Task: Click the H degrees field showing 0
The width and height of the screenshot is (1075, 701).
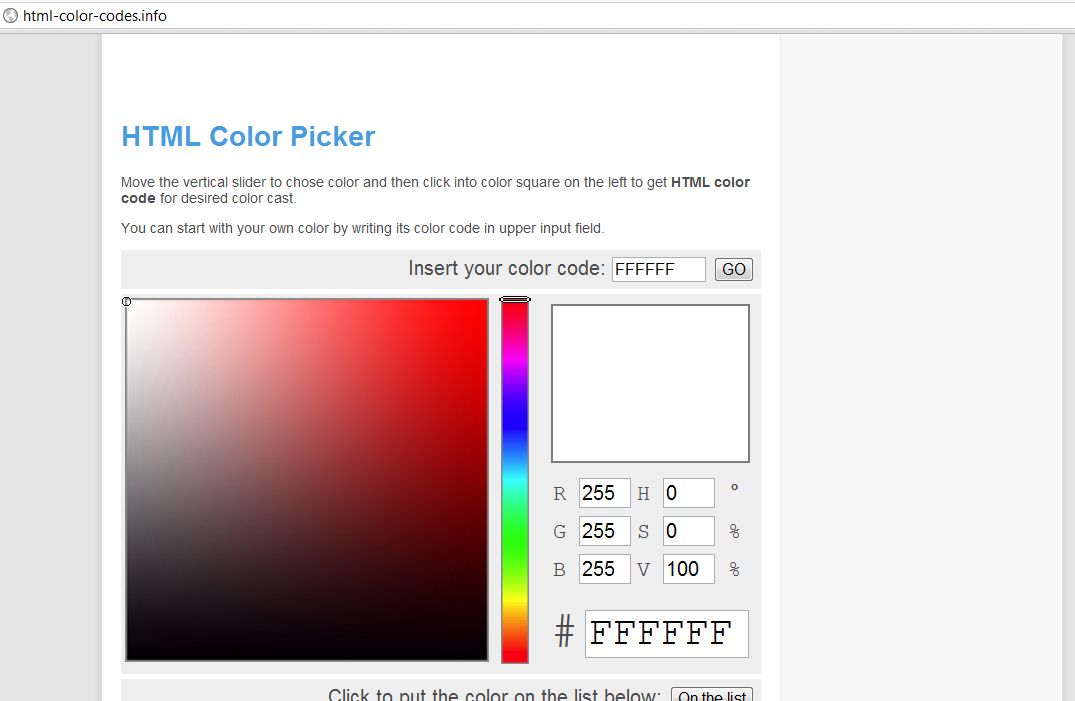Action: (688, 493)
